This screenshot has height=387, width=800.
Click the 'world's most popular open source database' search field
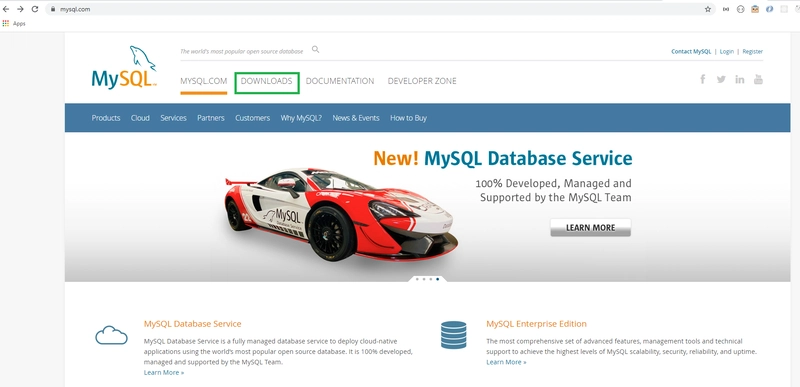241,51
